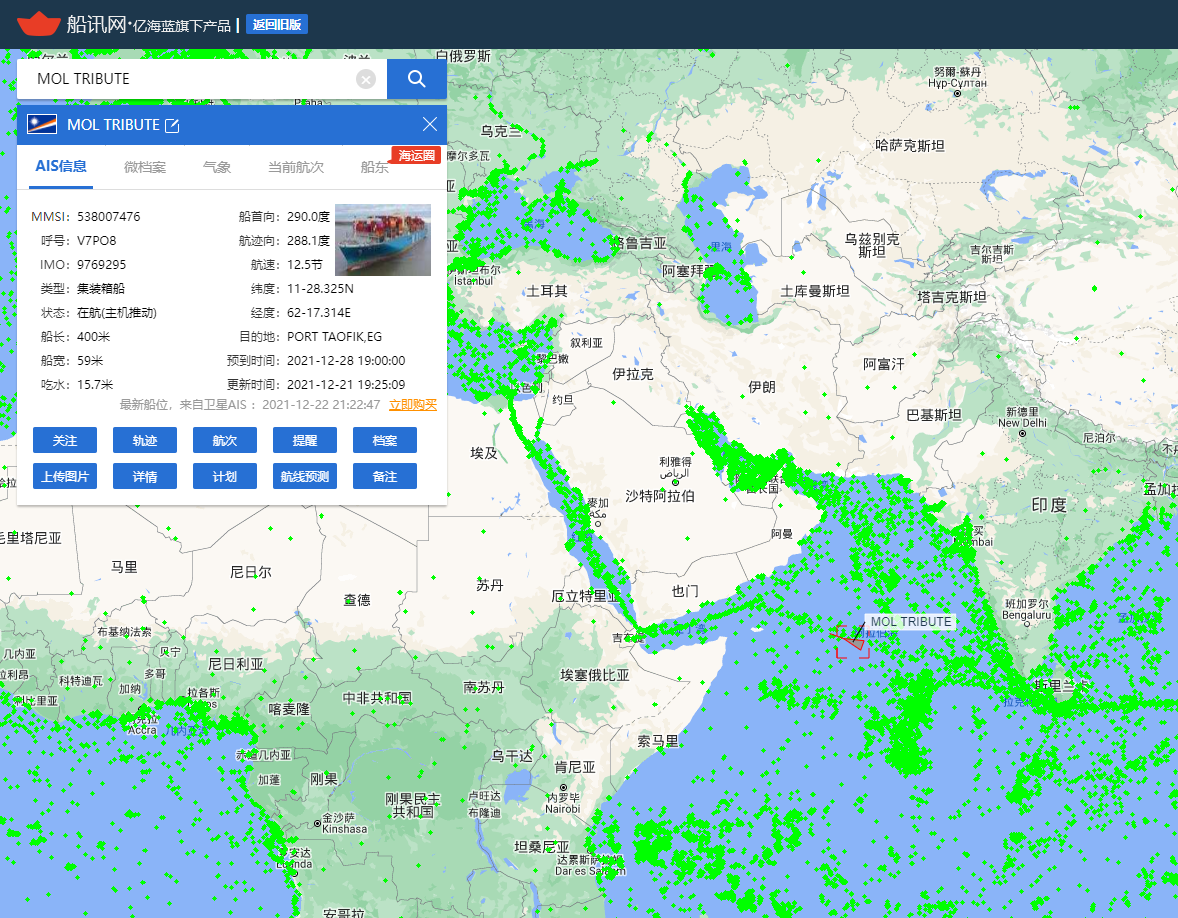Screen dimensions: 1178x918
Task: Close the MOL TRIBUTE info panel
Action: [x=430, y=124]
